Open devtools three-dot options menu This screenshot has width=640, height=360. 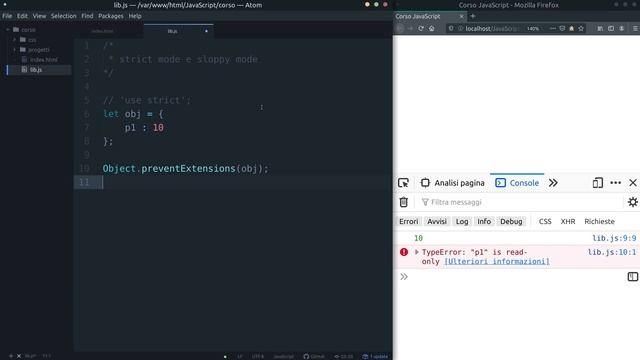(616, 183)
